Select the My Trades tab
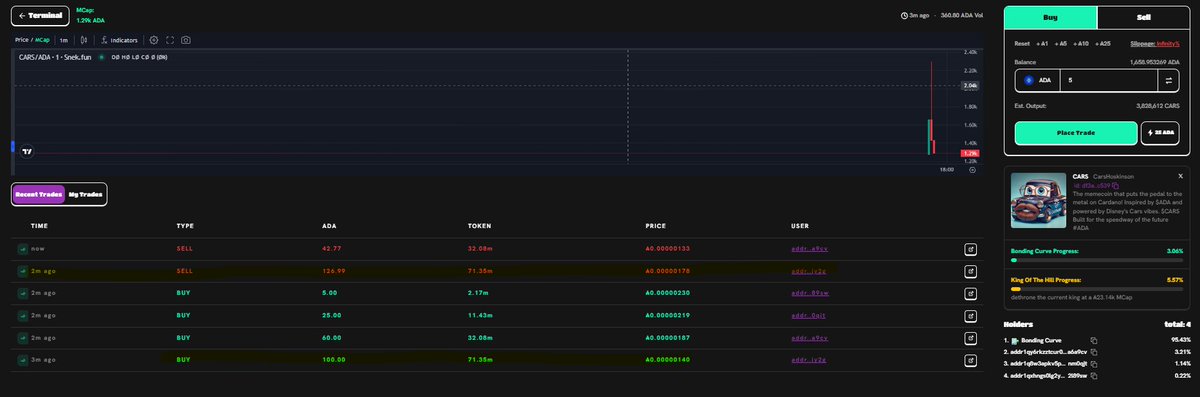 (x=86, y=194)
